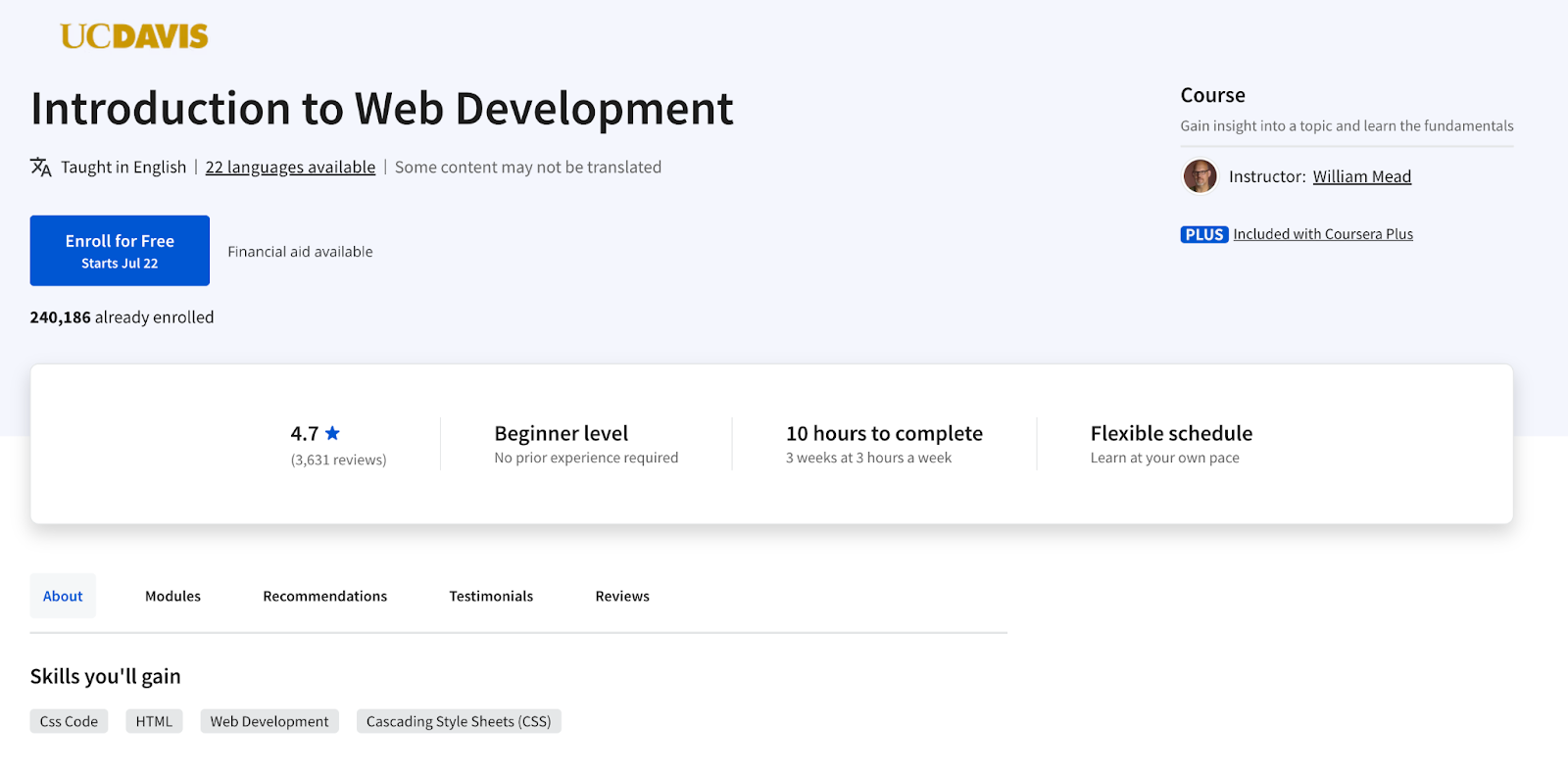
Task: Switch to the Reviews tab
Action: click(622, 596)
